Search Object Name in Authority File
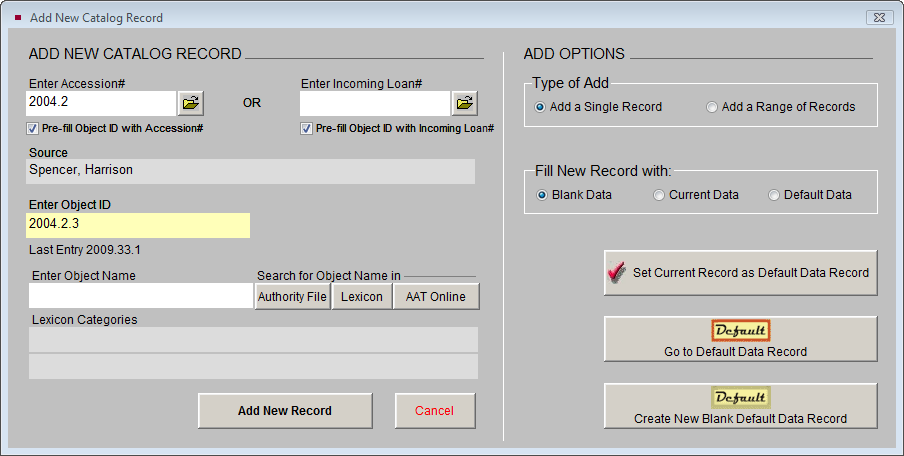The image size is (904, 456). click(x=292, y=297)
